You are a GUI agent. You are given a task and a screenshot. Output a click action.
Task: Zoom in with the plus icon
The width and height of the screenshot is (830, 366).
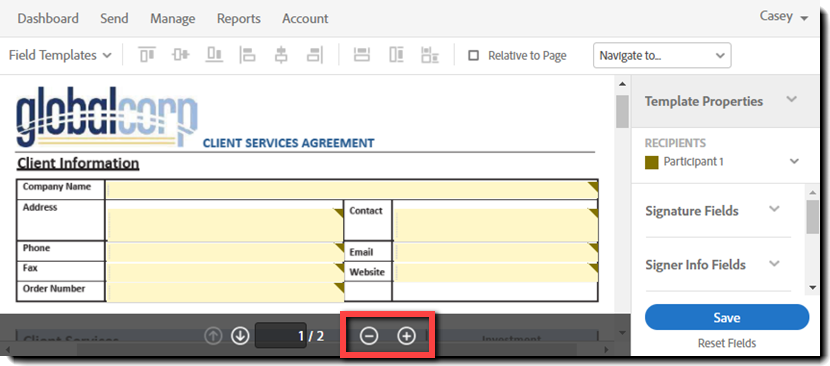pos(407,336)
